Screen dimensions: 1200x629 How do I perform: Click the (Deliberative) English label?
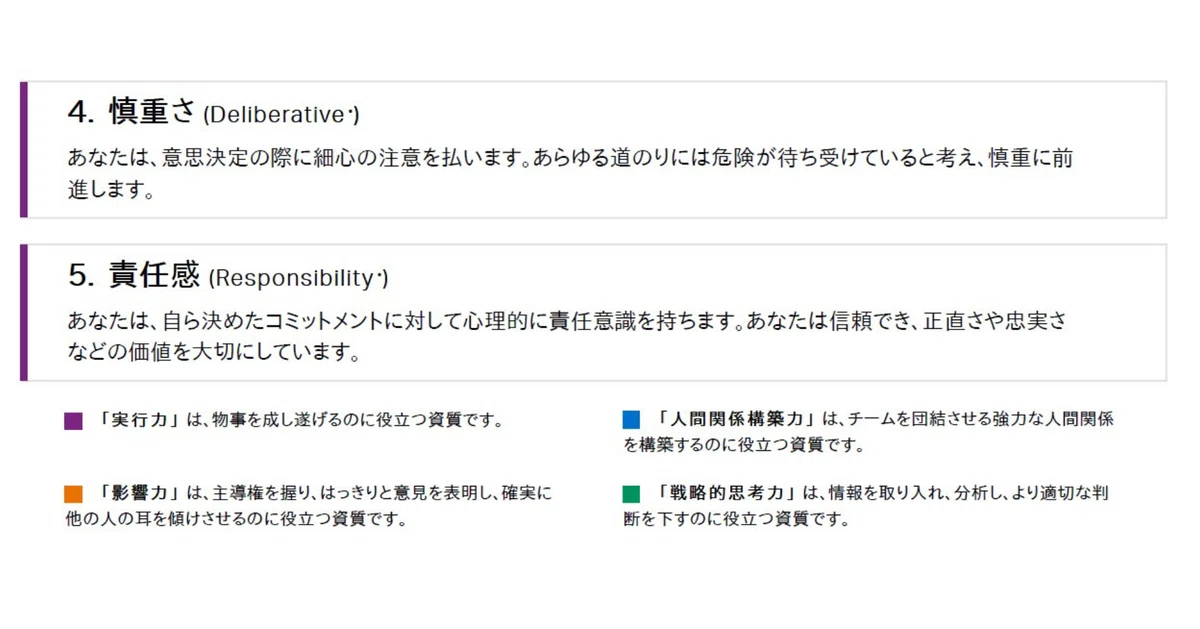click(x=281, y=115)
